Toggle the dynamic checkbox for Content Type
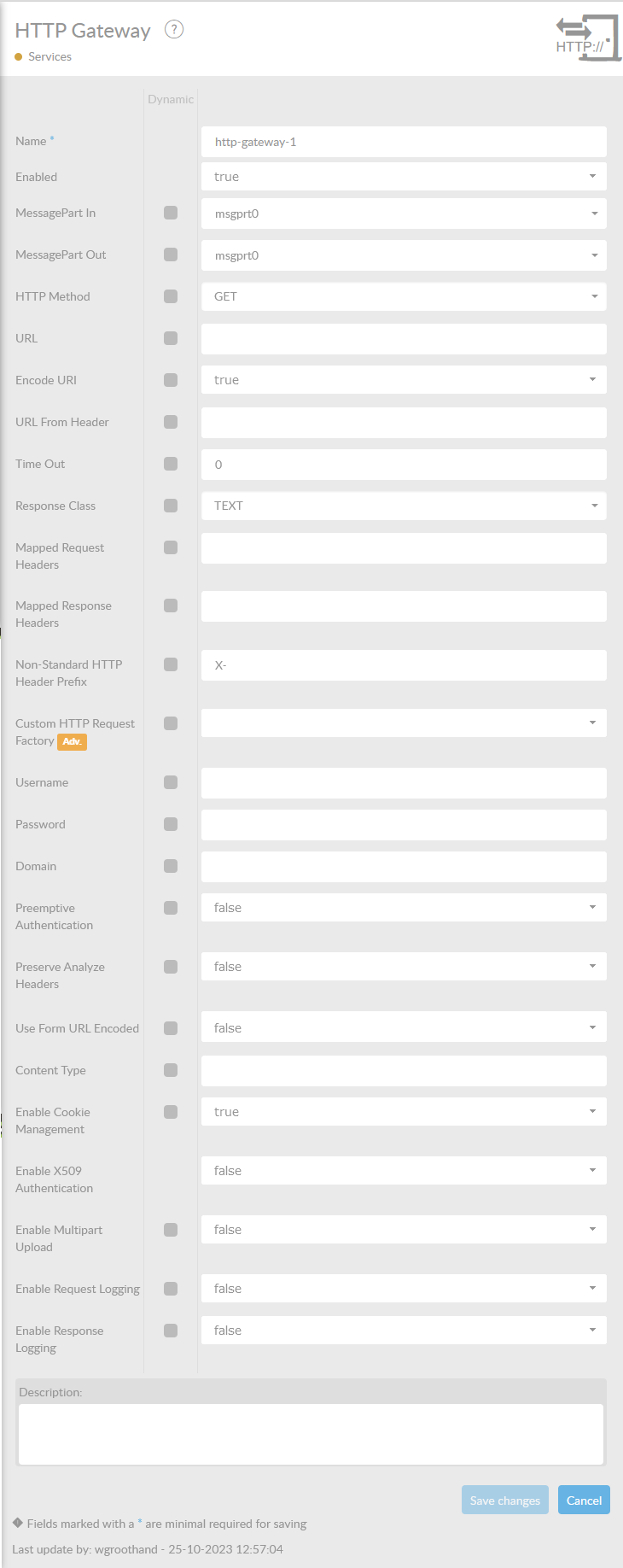Viewport: 623px width, 1568px height. click(x=171, y=1070)
